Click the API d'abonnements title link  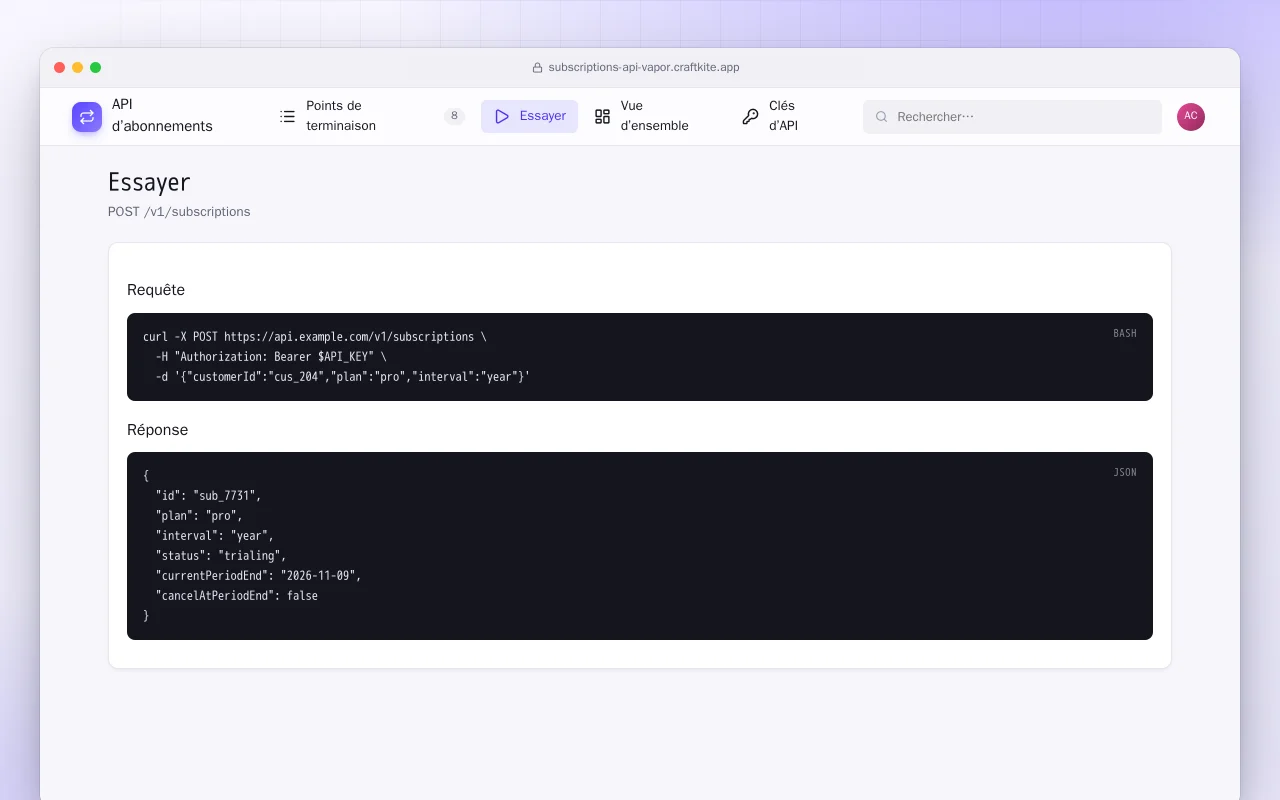click(x=162, y=116)
